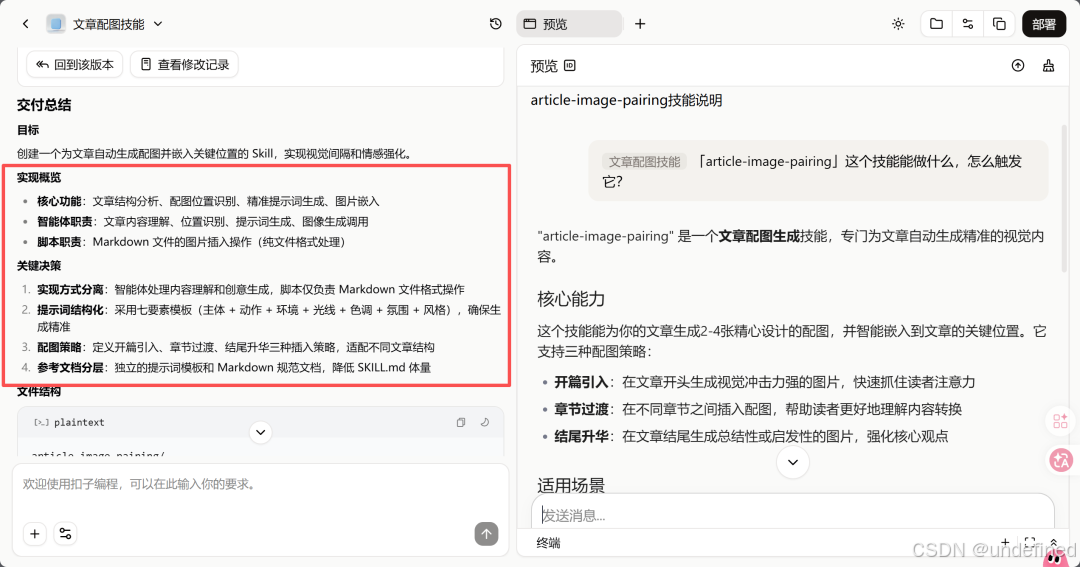Image resolution: width=1080 pixels, height=567 pixels.
Task: Focus the 发送消息 input field
Action: tap(792, 515)
